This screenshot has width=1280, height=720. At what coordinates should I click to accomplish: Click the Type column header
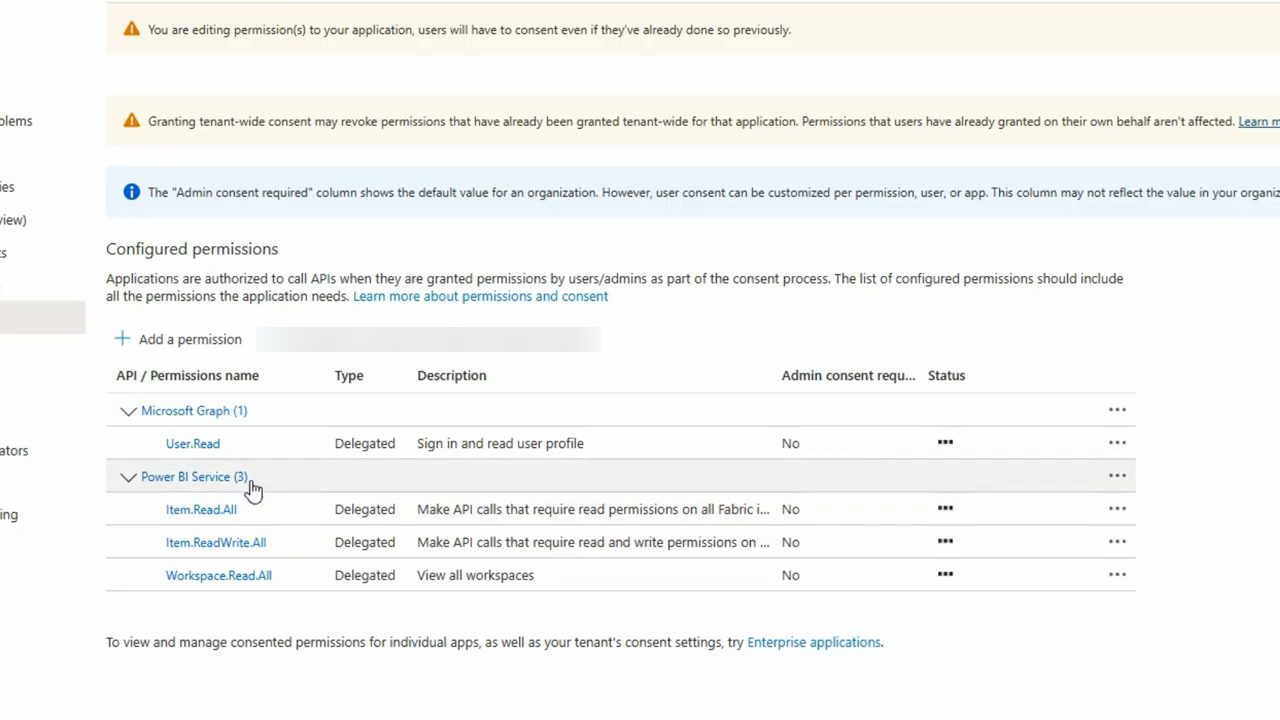(349, 376)
